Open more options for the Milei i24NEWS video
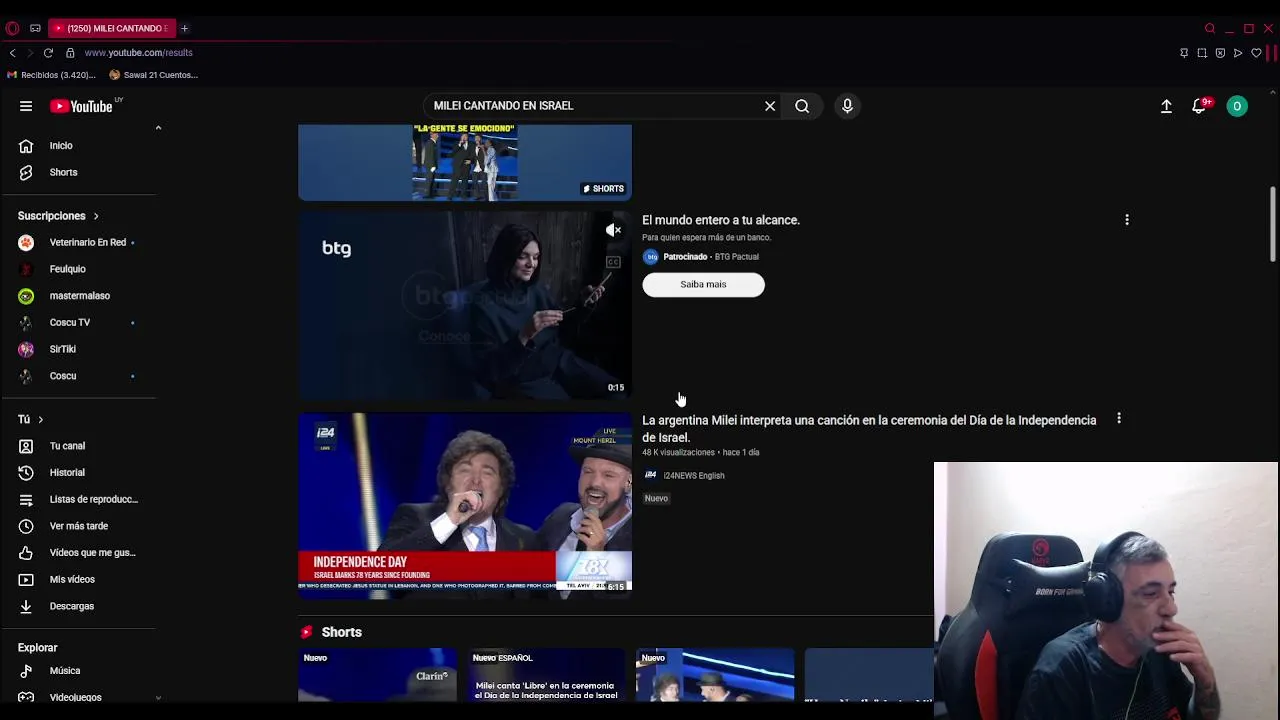 tap(1119, 419)
